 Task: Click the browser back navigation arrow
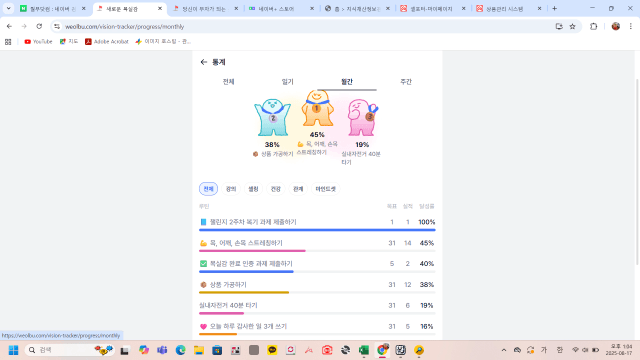point(9,27)
